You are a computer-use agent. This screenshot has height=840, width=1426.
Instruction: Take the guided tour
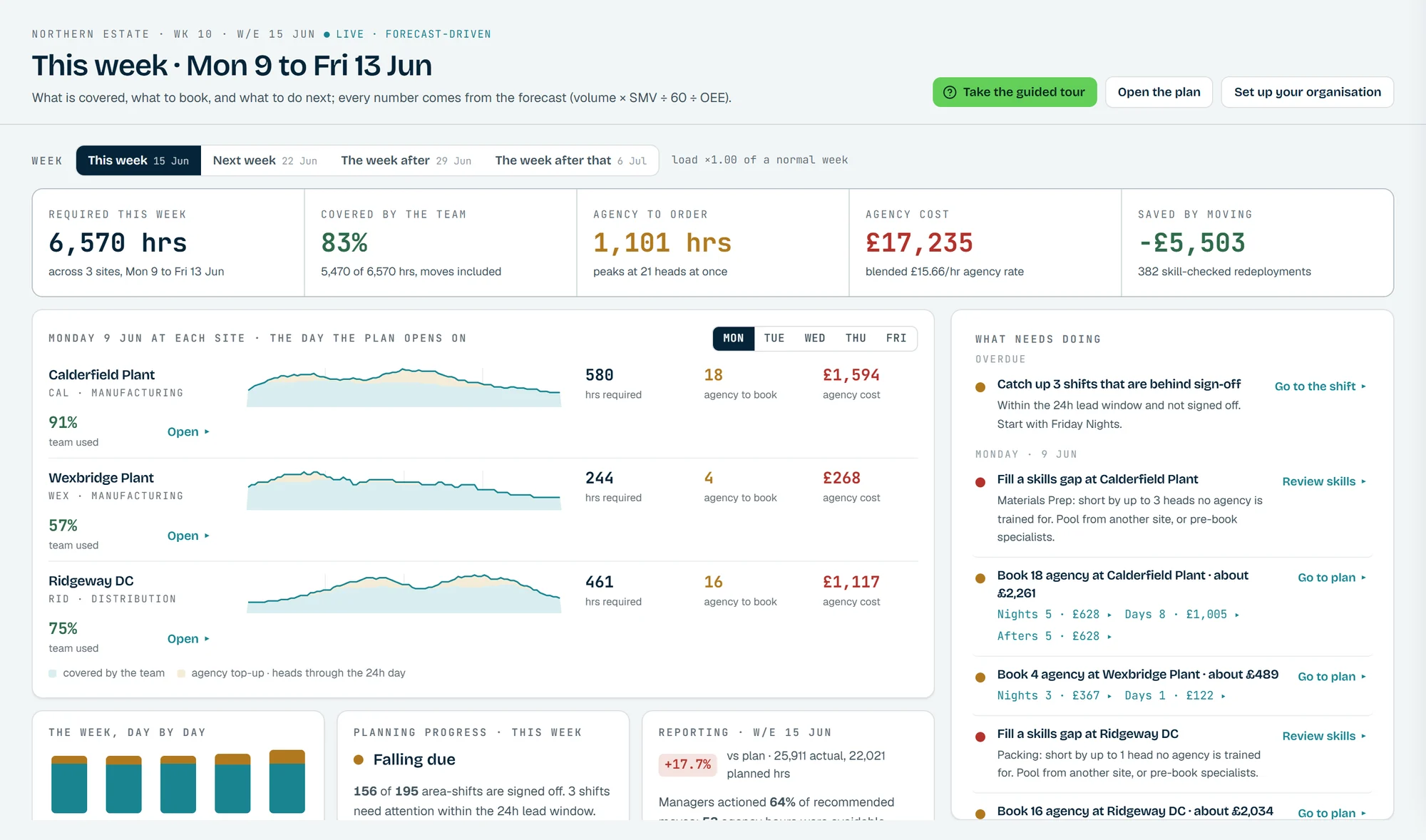tap(1015, 92)
